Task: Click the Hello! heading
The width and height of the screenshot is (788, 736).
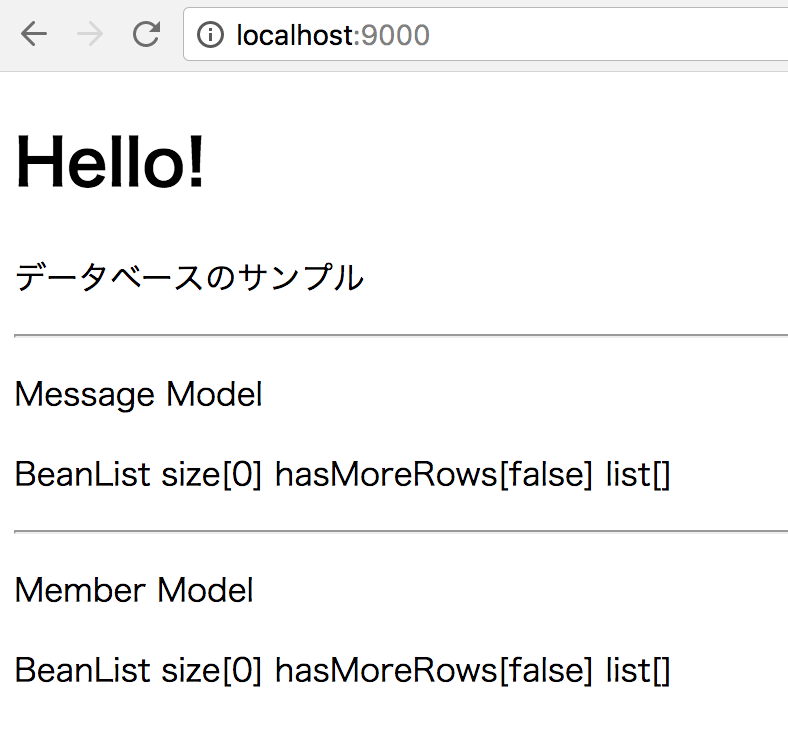Action: click(x=110, y=162)
